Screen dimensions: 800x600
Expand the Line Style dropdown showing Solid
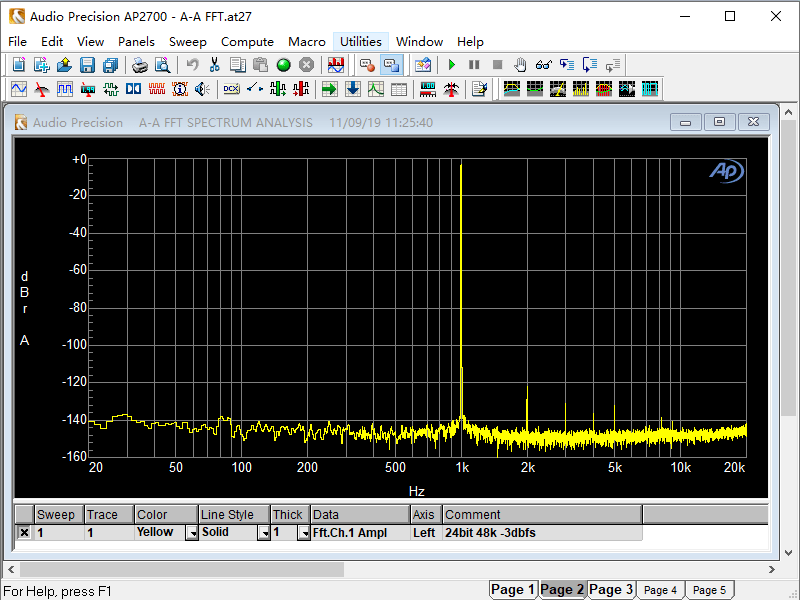(x=263, y=533)
